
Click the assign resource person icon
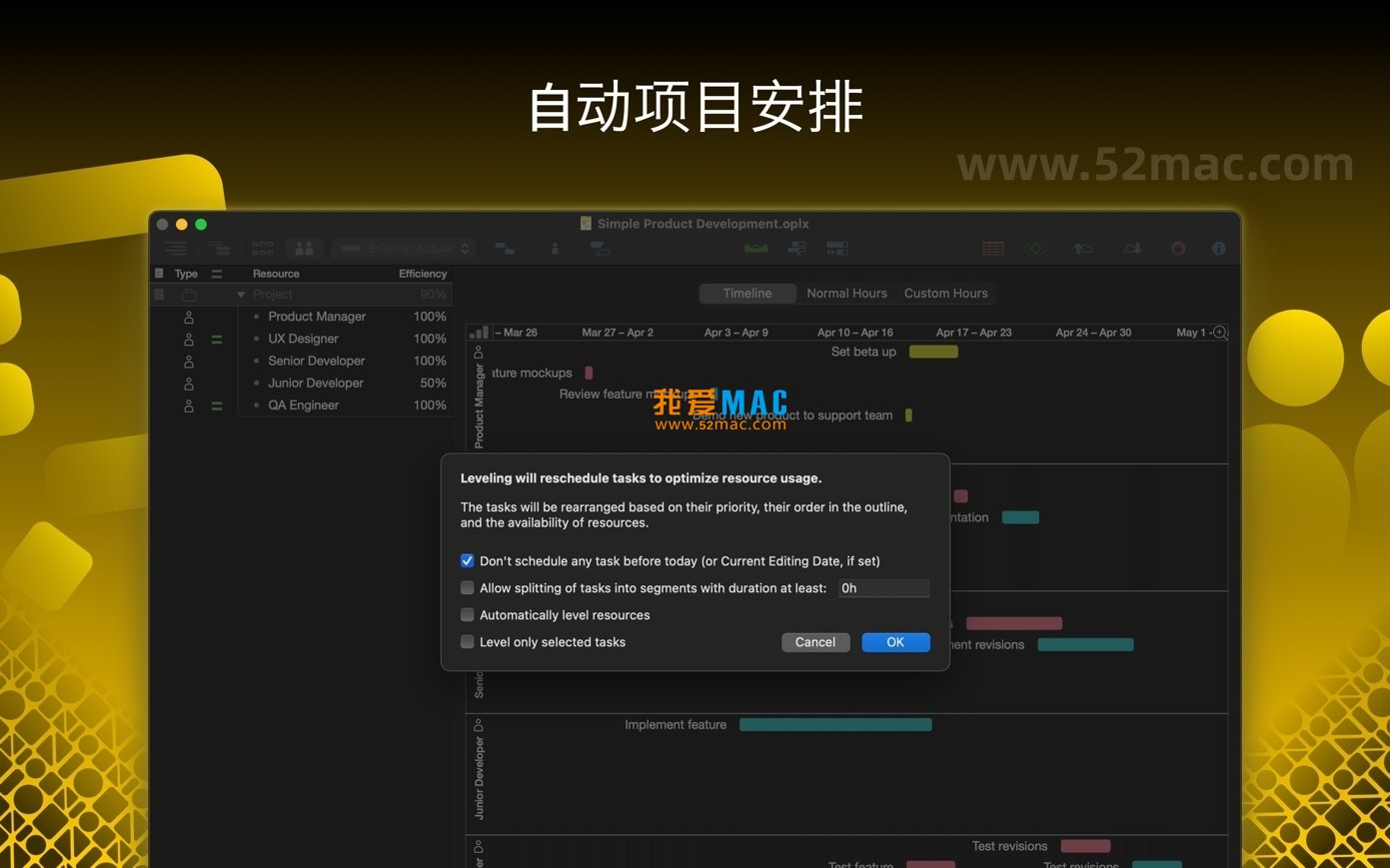coord(555,248)
